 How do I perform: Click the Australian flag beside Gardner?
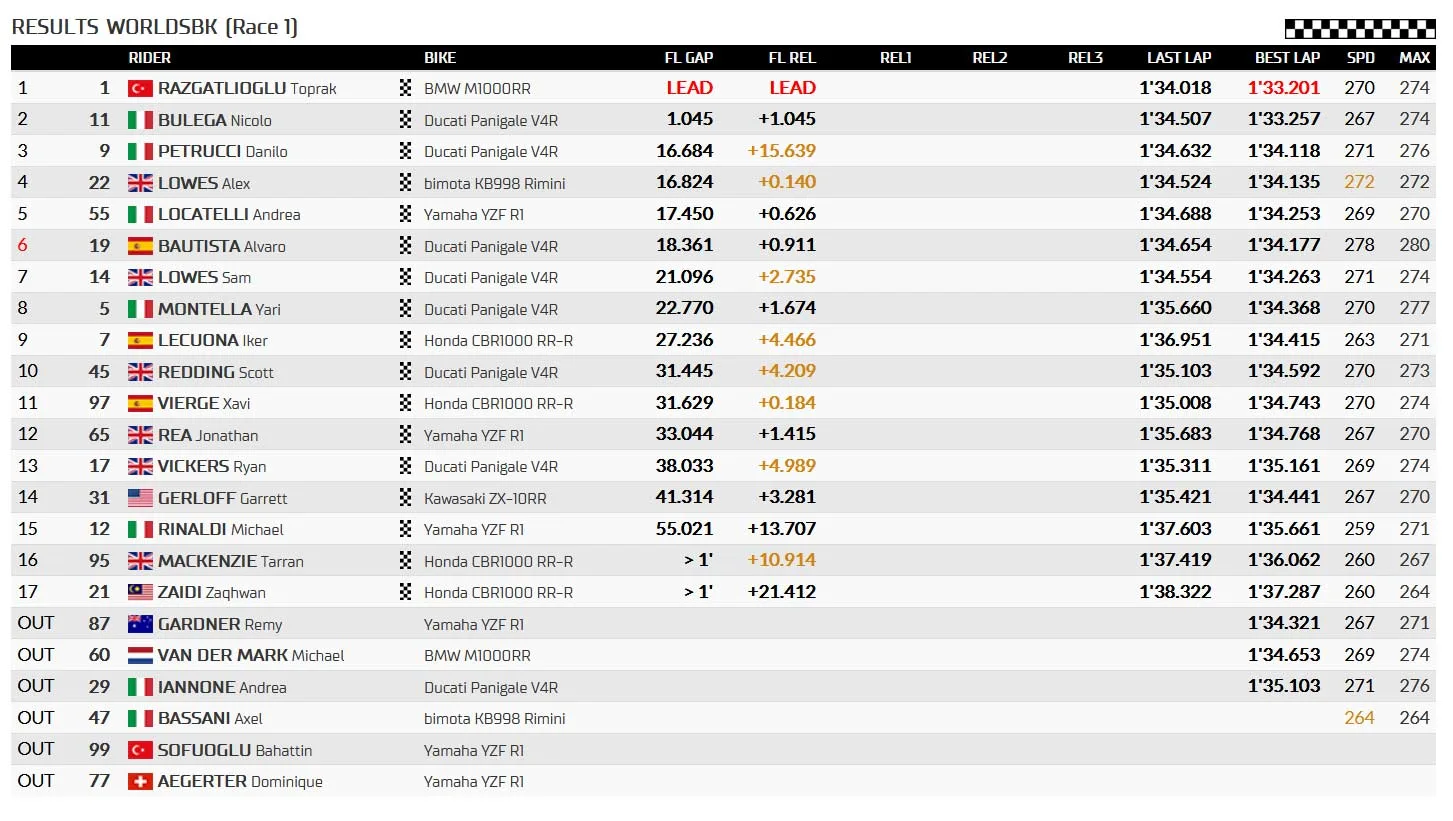140,624
